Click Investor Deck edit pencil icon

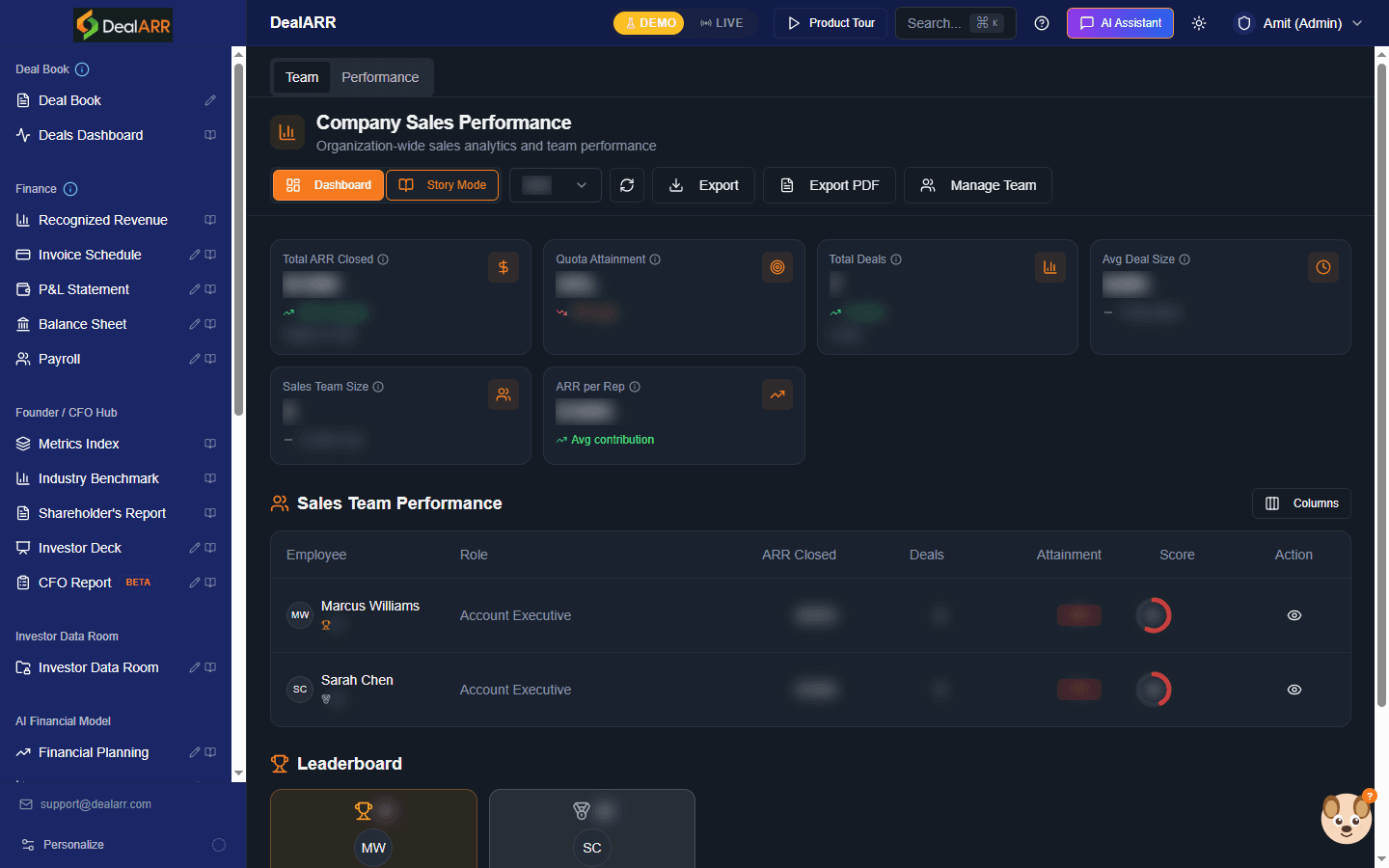point(195,548)
